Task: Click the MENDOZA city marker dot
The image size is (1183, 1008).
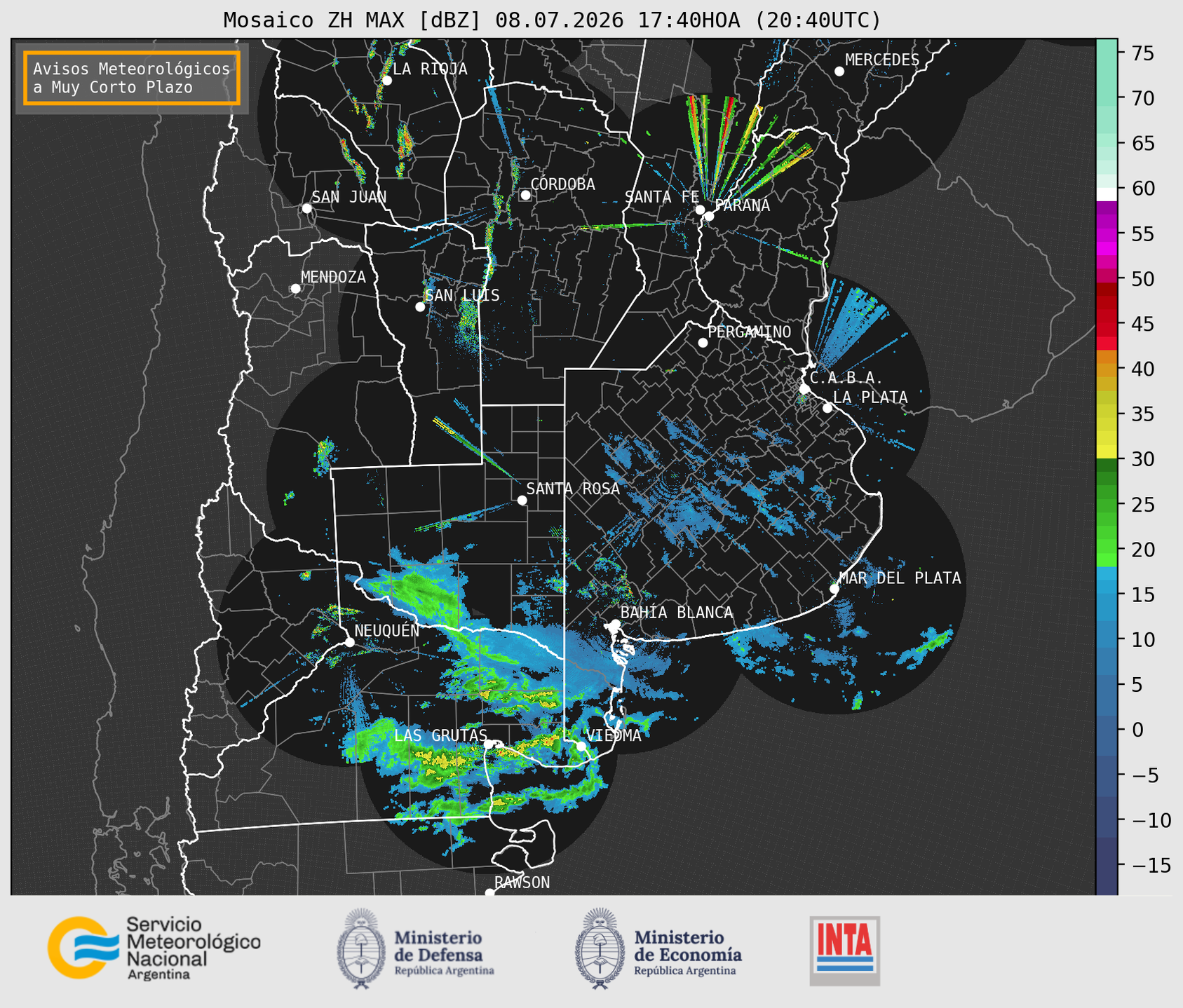Action: pyautogui.click(x=296, y=289)
